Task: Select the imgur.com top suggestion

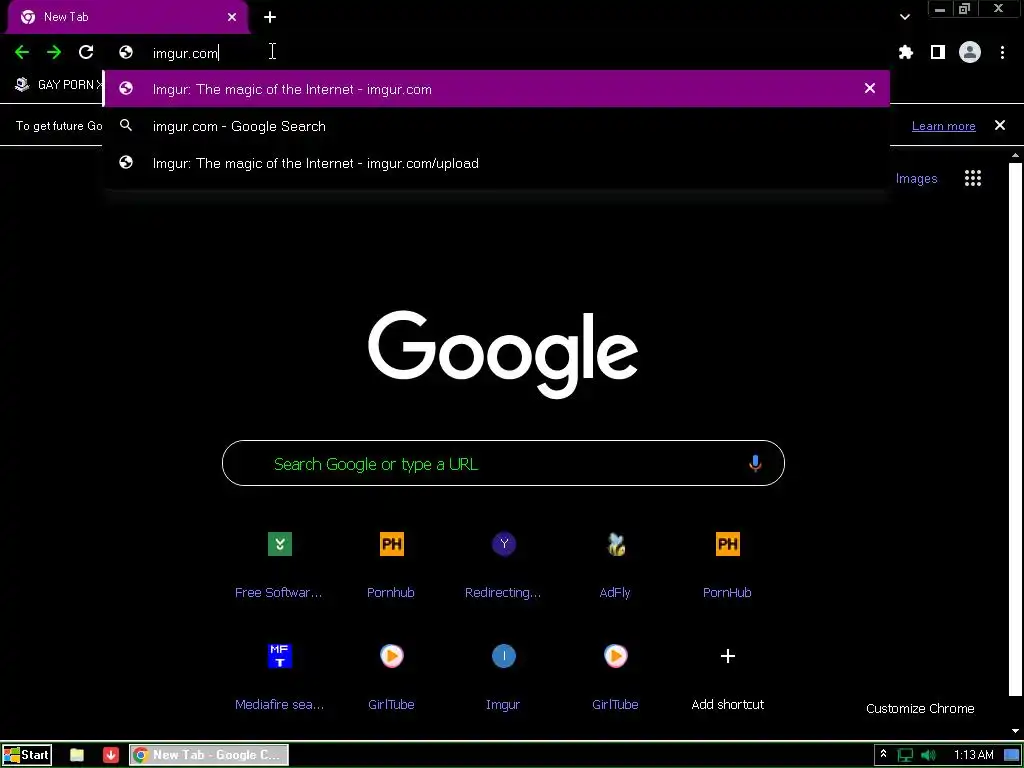Action: (x=497, y=89)
